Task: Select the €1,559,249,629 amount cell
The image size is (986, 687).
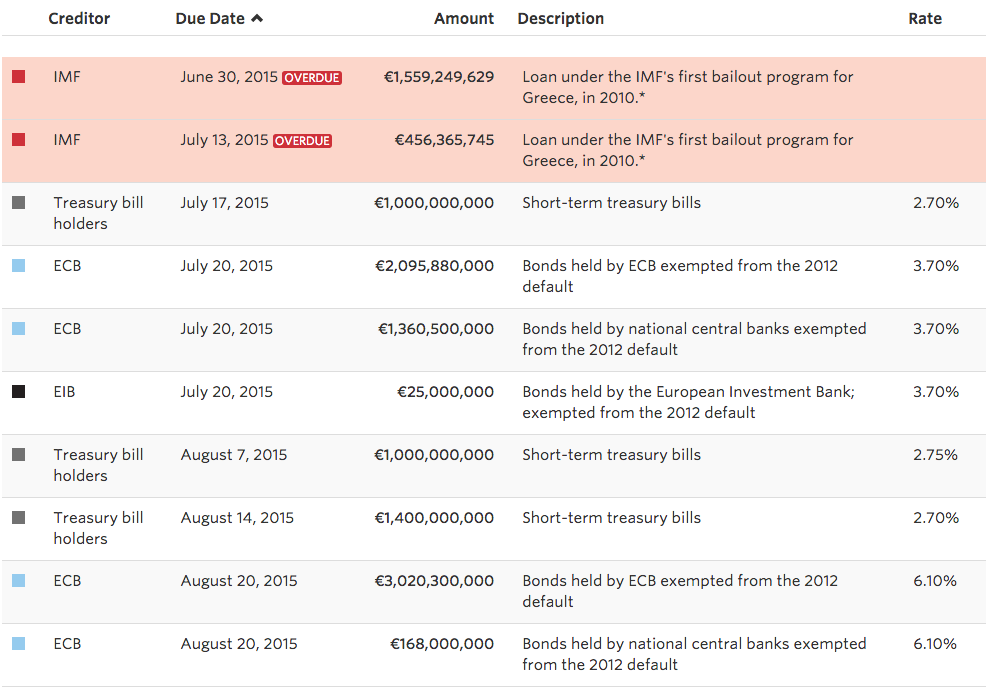Action: tap(439, 77)
